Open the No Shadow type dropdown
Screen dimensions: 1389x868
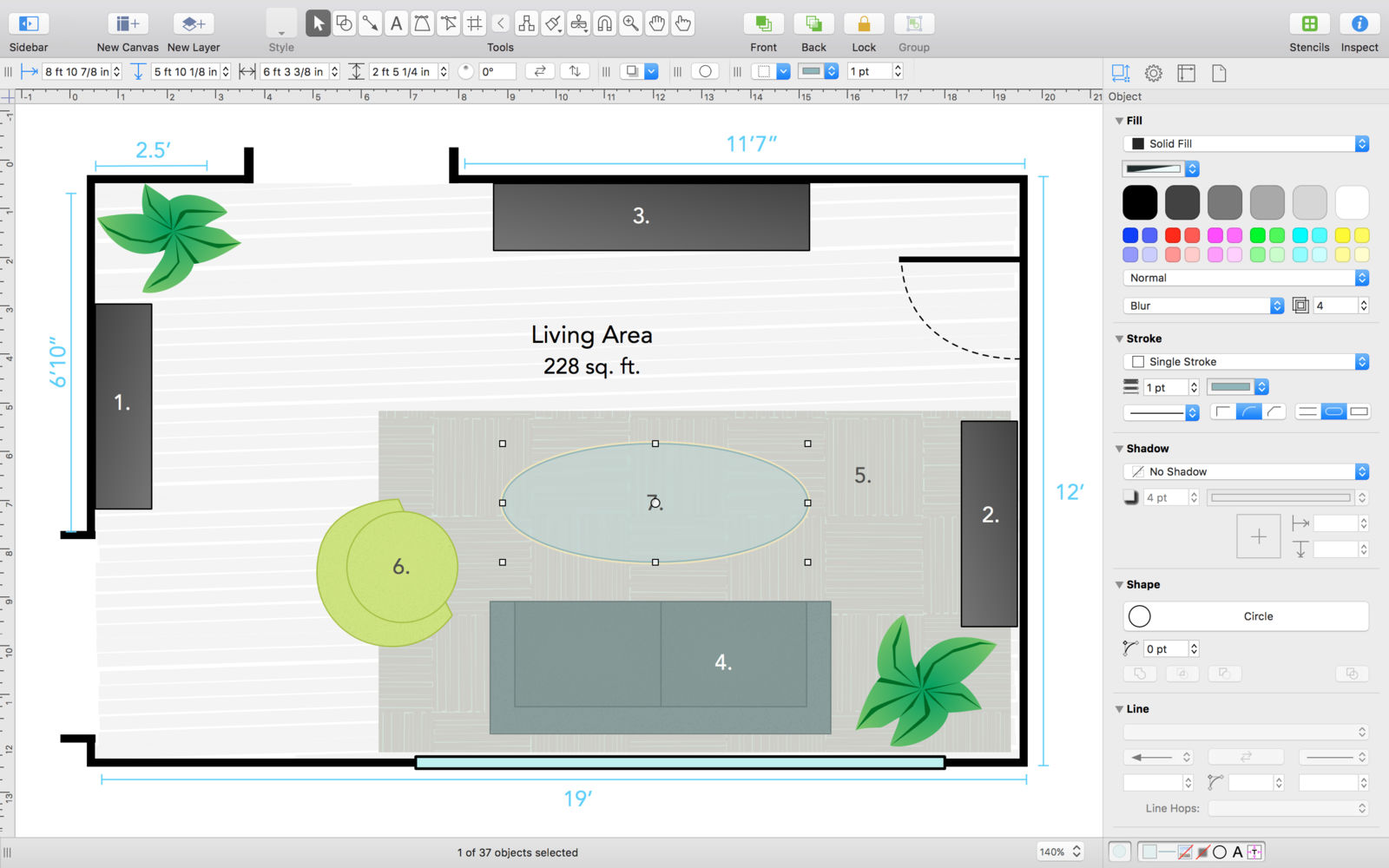(x=1247, y=472)
